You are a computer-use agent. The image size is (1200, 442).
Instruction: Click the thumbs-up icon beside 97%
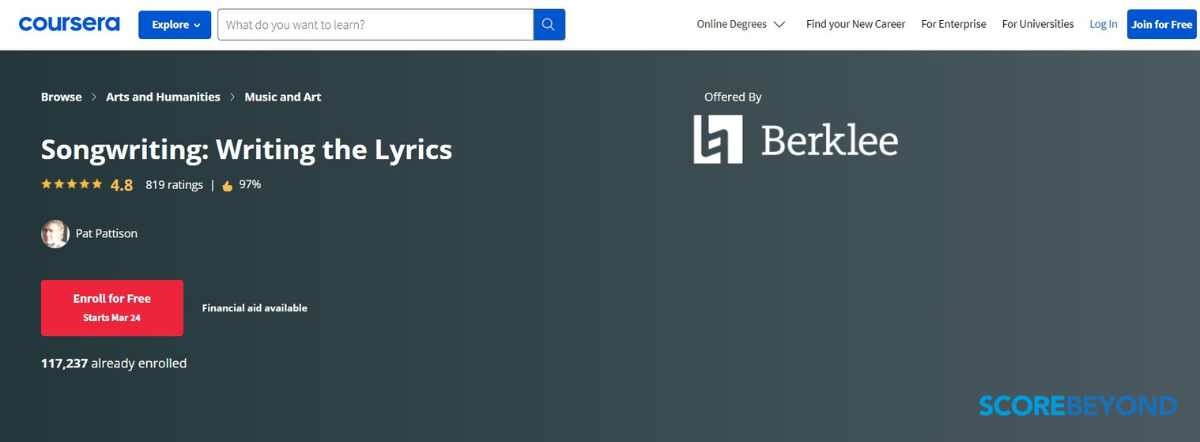click(227, 185)
